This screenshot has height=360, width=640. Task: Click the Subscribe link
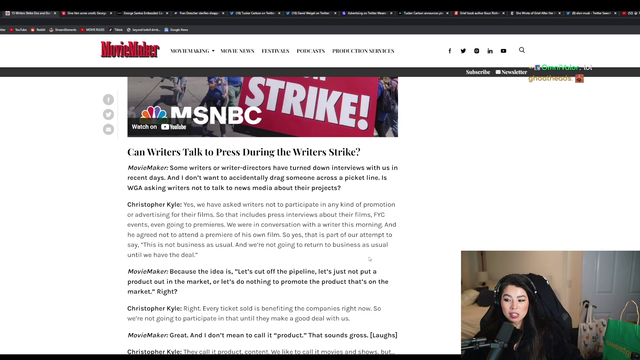point(478,72)
